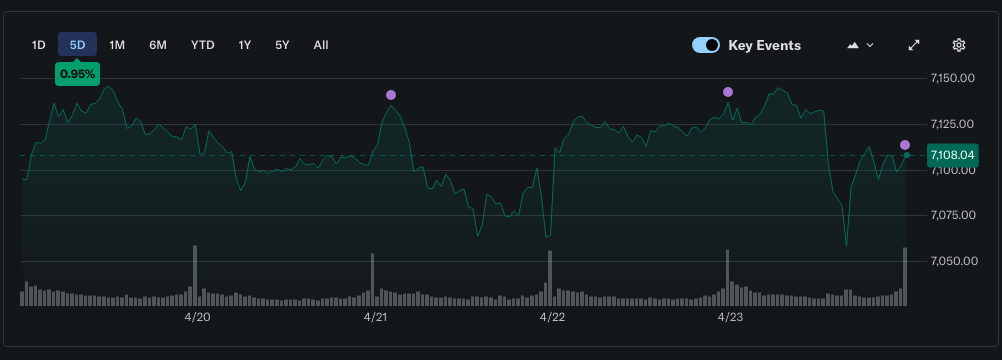Toggle the Key Events switch
This screenshot has height=360, width=1002.
tap(706, 45)
